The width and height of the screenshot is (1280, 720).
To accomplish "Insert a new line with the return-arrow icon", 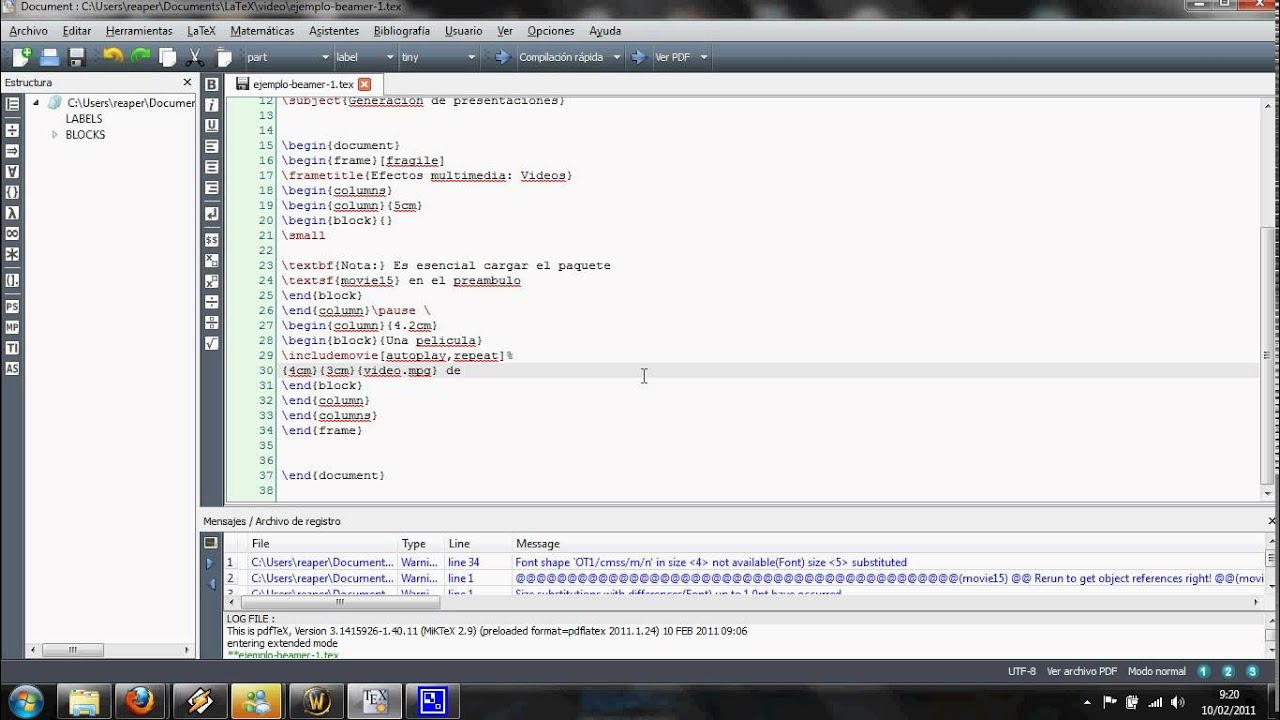I will (212, 213).
